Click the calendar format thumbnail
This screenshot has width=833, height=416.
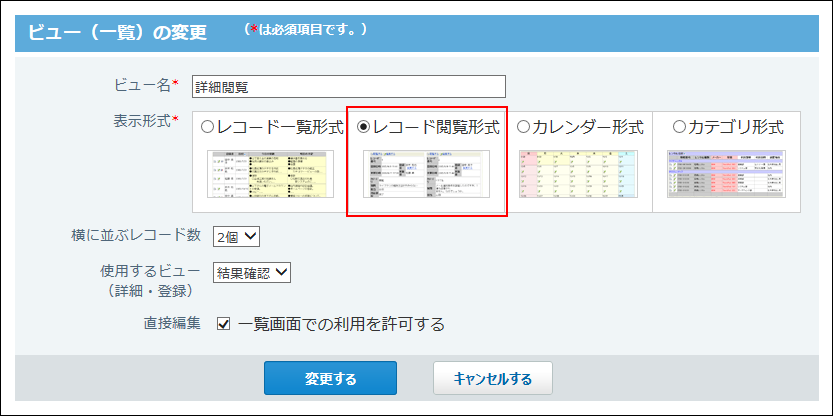pos(578,174)
